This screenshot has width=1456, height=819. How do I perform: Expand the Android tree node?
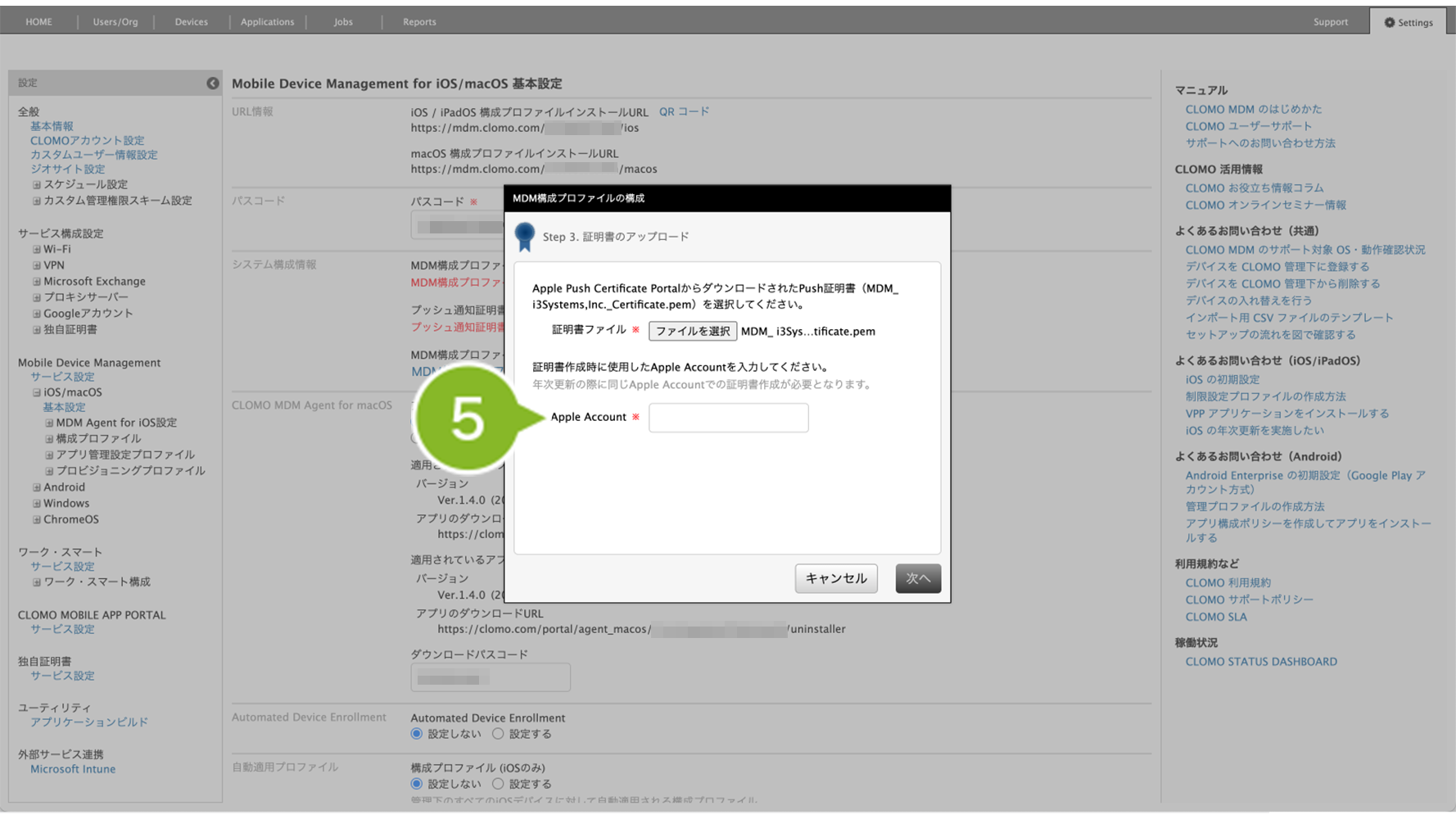pos(36,487)
